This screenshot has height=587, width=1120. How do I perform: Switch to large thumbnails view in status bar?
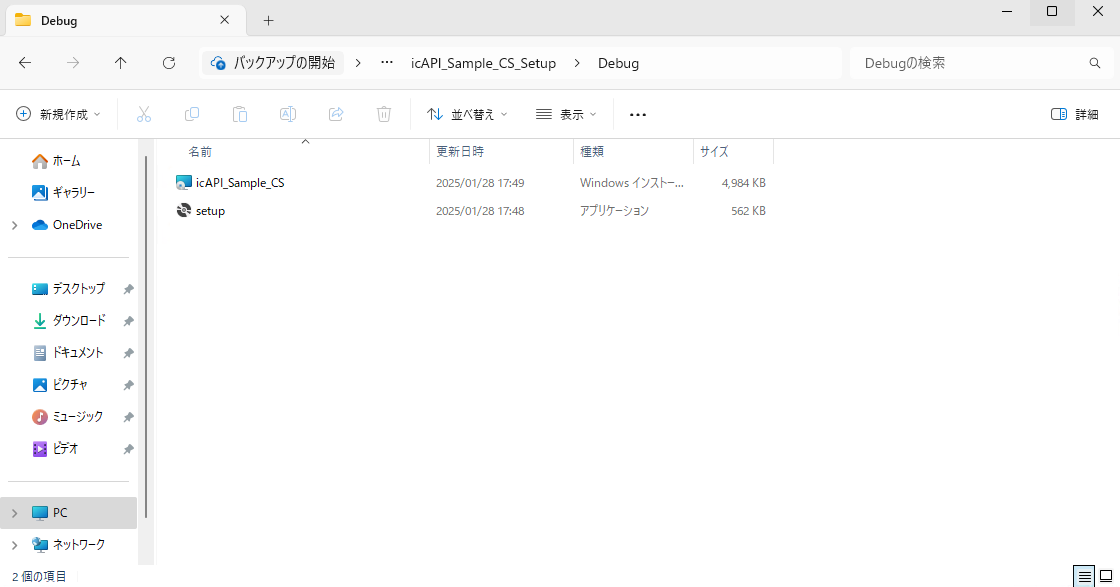[x=1106, y=577]
